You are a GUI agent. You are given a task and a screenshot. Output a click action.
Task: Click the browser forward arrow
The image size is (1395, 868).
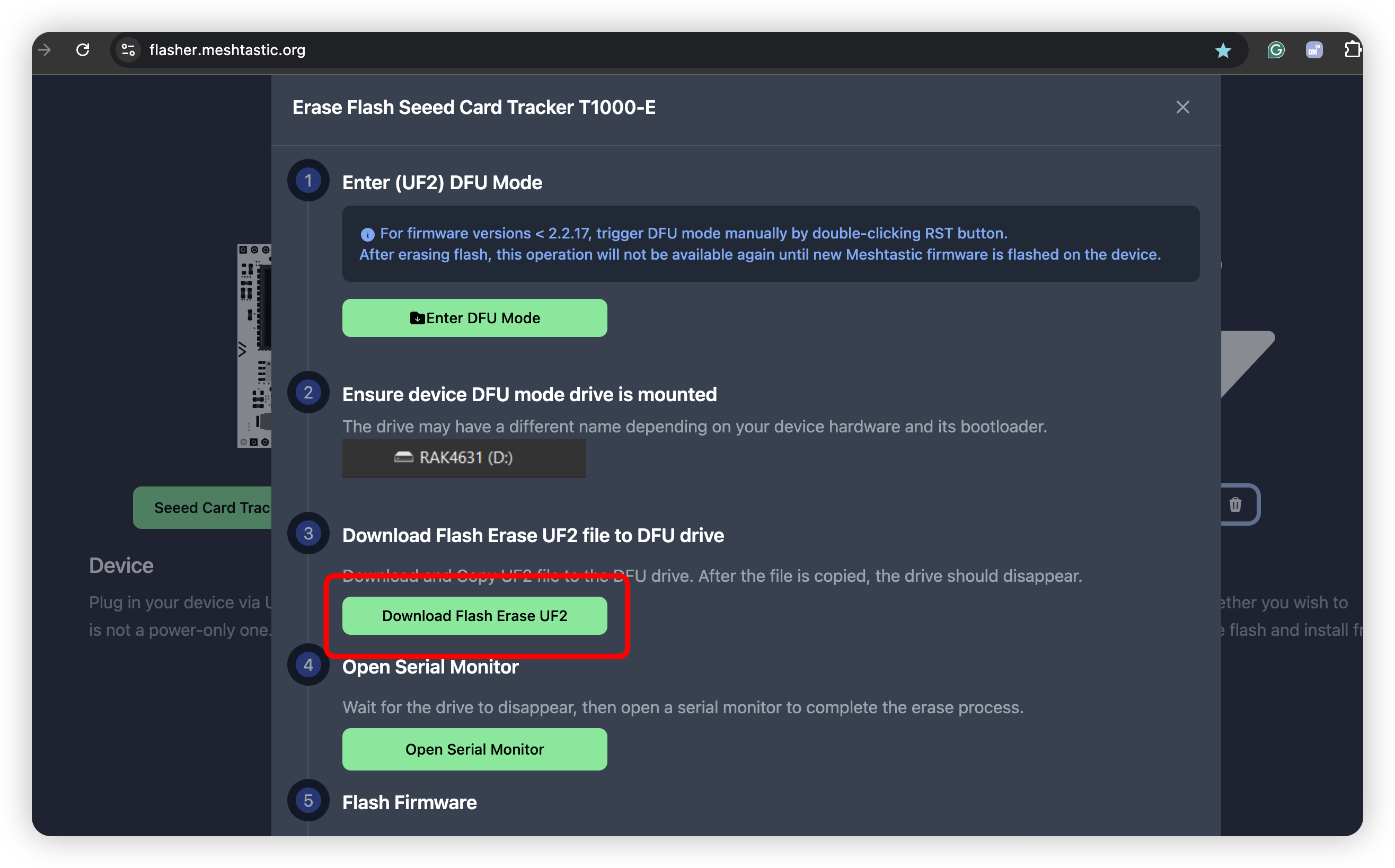[x=44, y=50]
